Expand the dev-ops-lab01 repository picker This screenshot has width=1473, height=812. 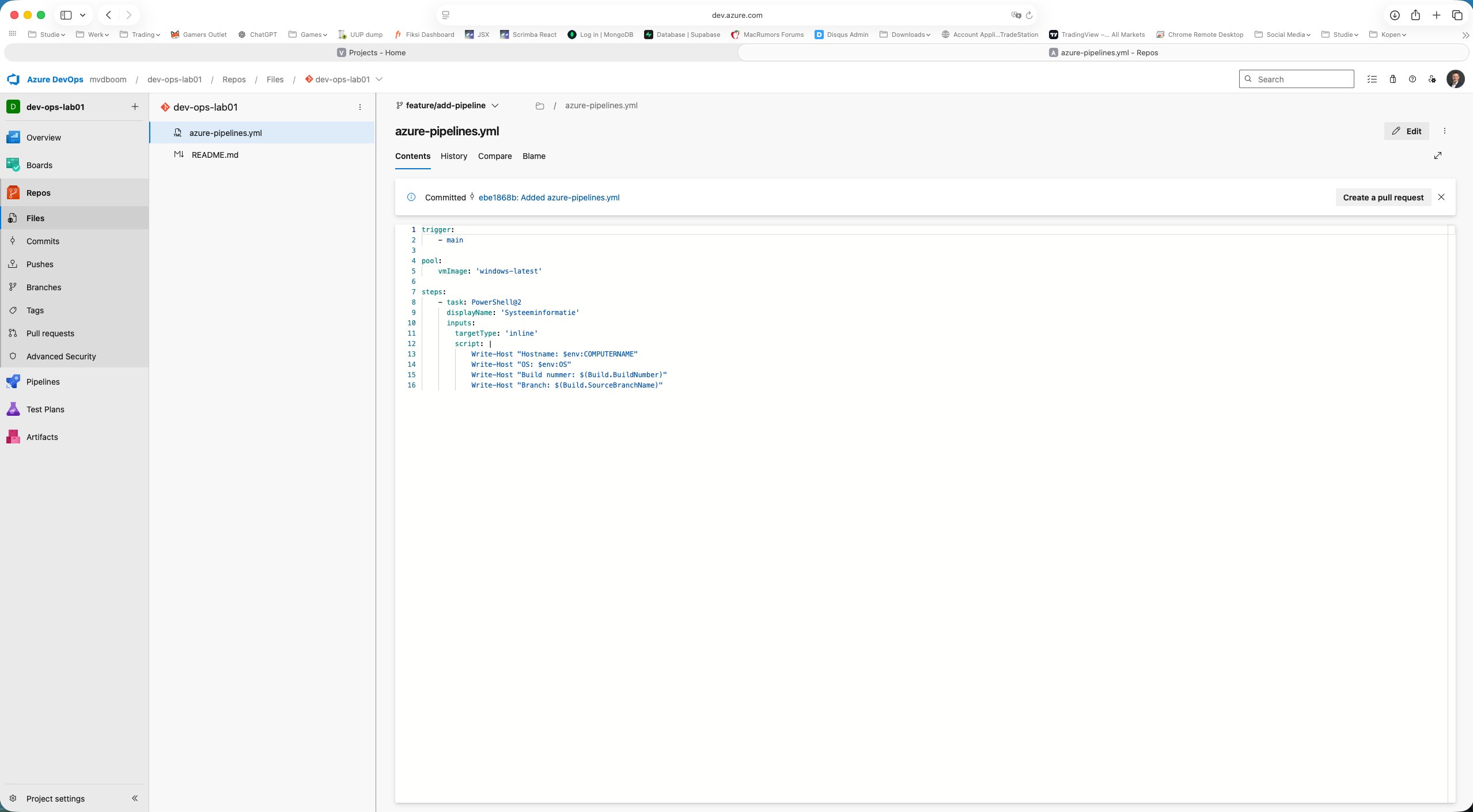point(379,79)
